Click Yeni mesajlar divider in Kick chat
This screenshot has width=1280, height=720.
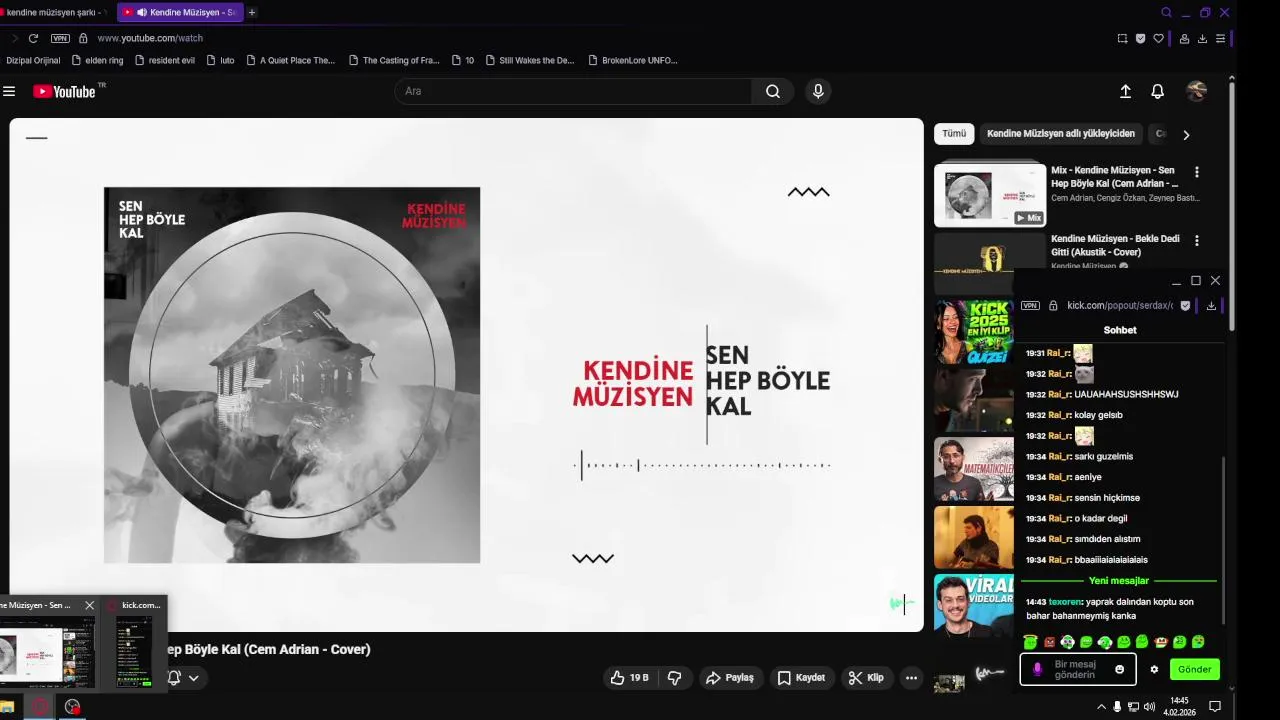coord(1119,581)
